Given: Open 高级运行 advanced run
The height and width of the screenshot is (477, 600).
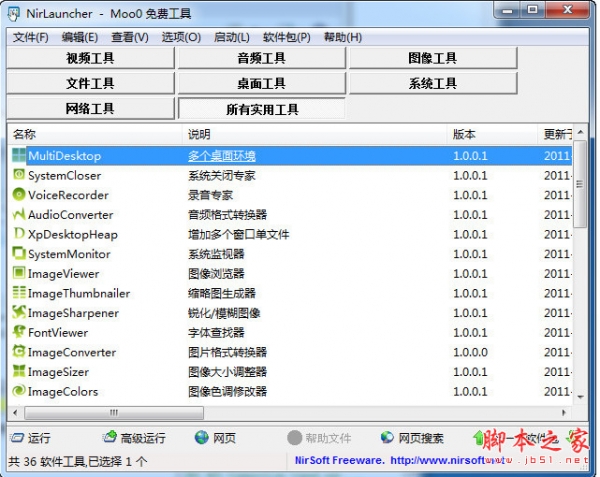Looking at the screenshot, I should 134,438.
